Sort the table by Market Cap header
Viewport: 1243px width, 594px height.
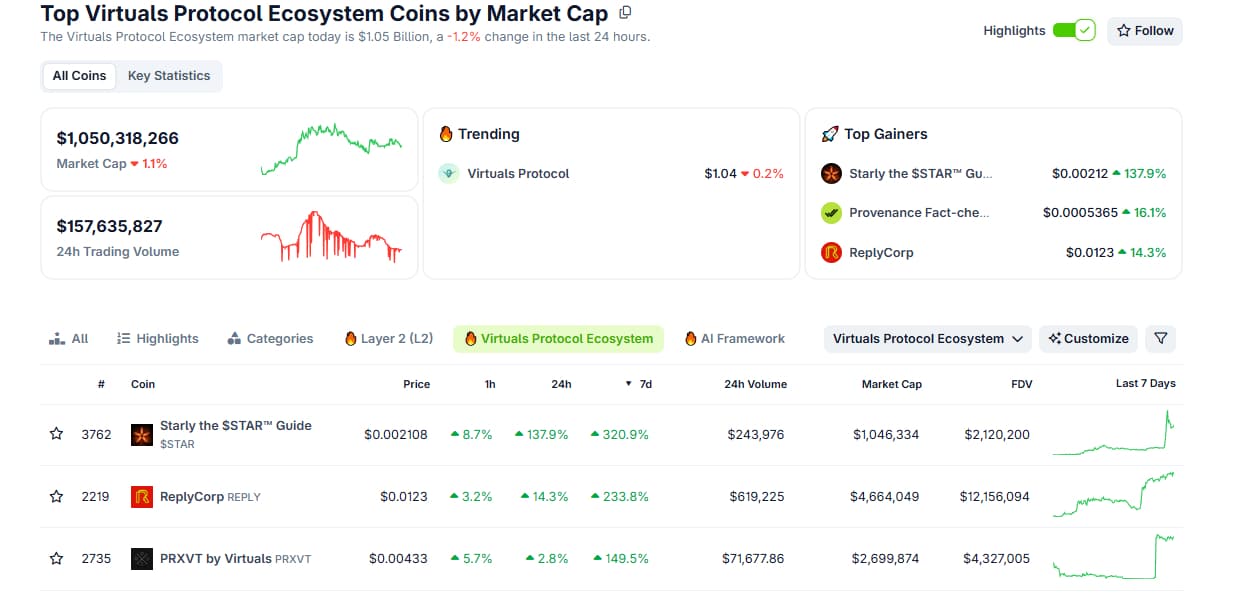tap(891, 384)
